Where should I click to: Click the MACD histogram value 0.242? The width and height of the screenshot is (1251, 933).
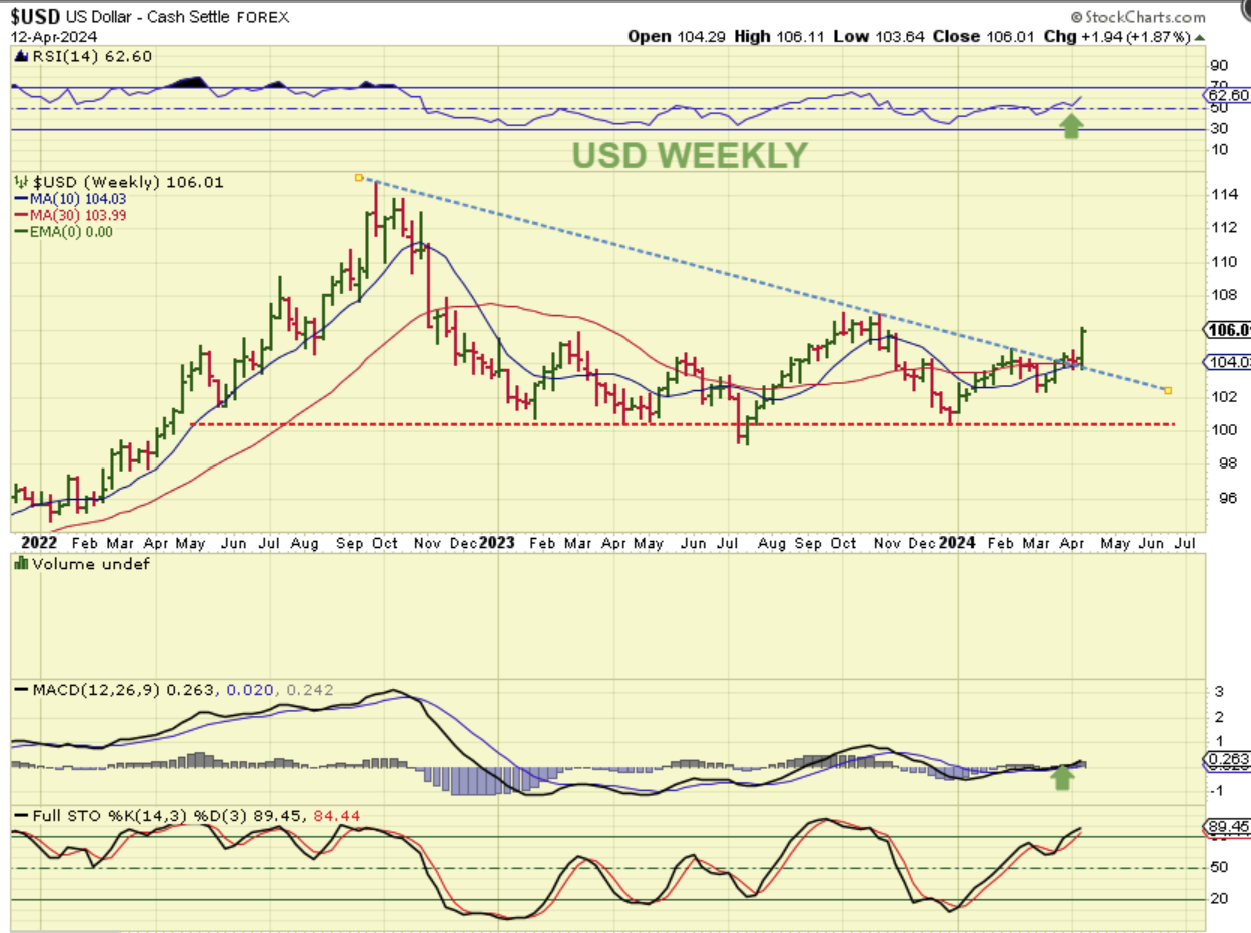(x=310, y=690)
